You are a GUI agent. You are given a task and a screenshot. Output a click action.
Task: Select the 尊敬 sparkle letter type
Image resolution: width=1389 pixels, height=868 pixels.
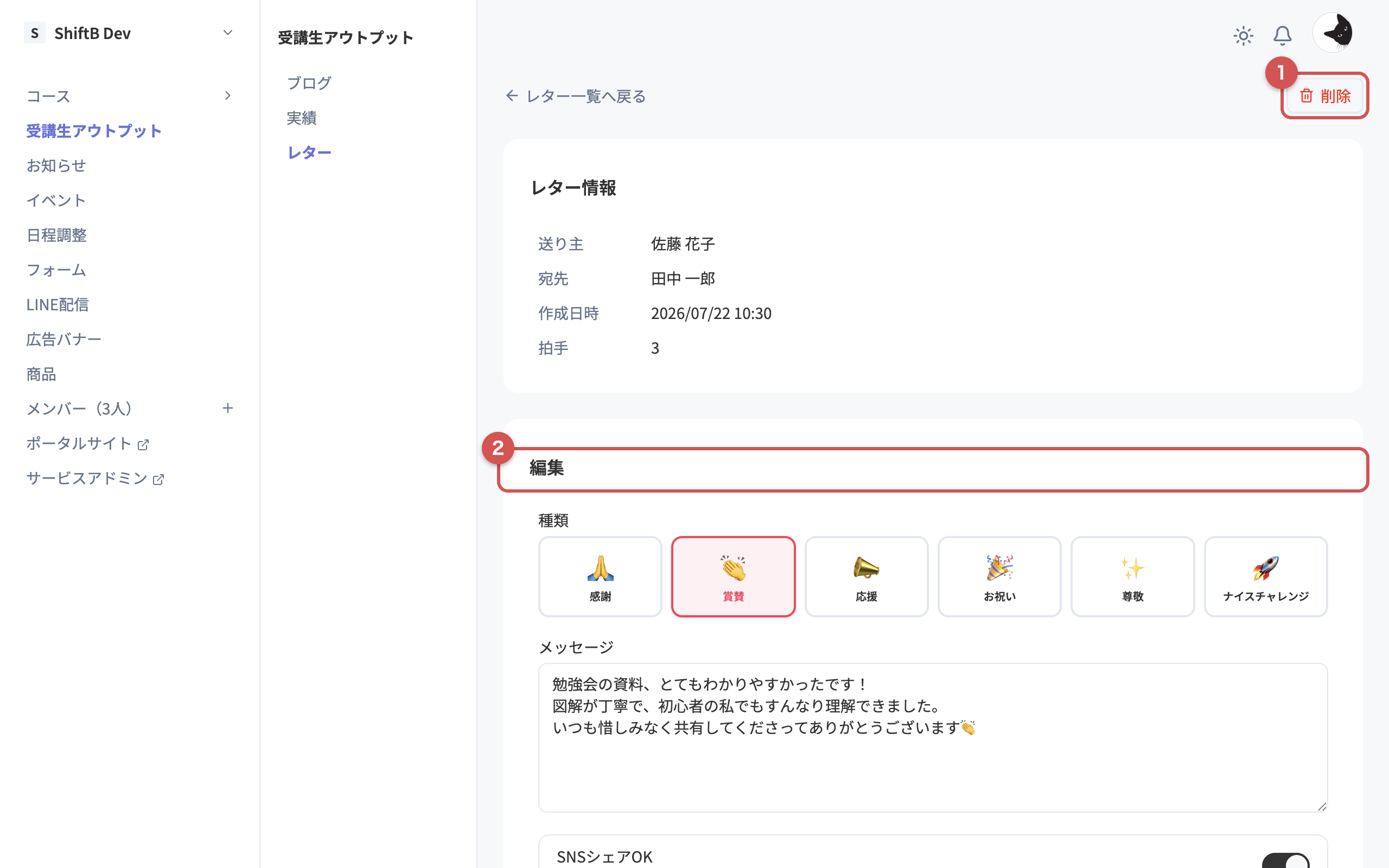click(x=1132, y=576)
